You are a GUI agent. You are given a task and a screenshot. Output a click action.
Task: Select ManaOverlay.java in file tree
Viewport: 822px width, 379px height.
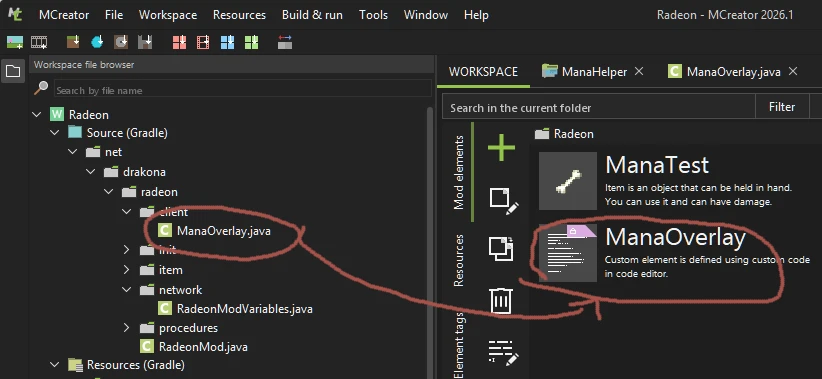click(x=214, y=231)
